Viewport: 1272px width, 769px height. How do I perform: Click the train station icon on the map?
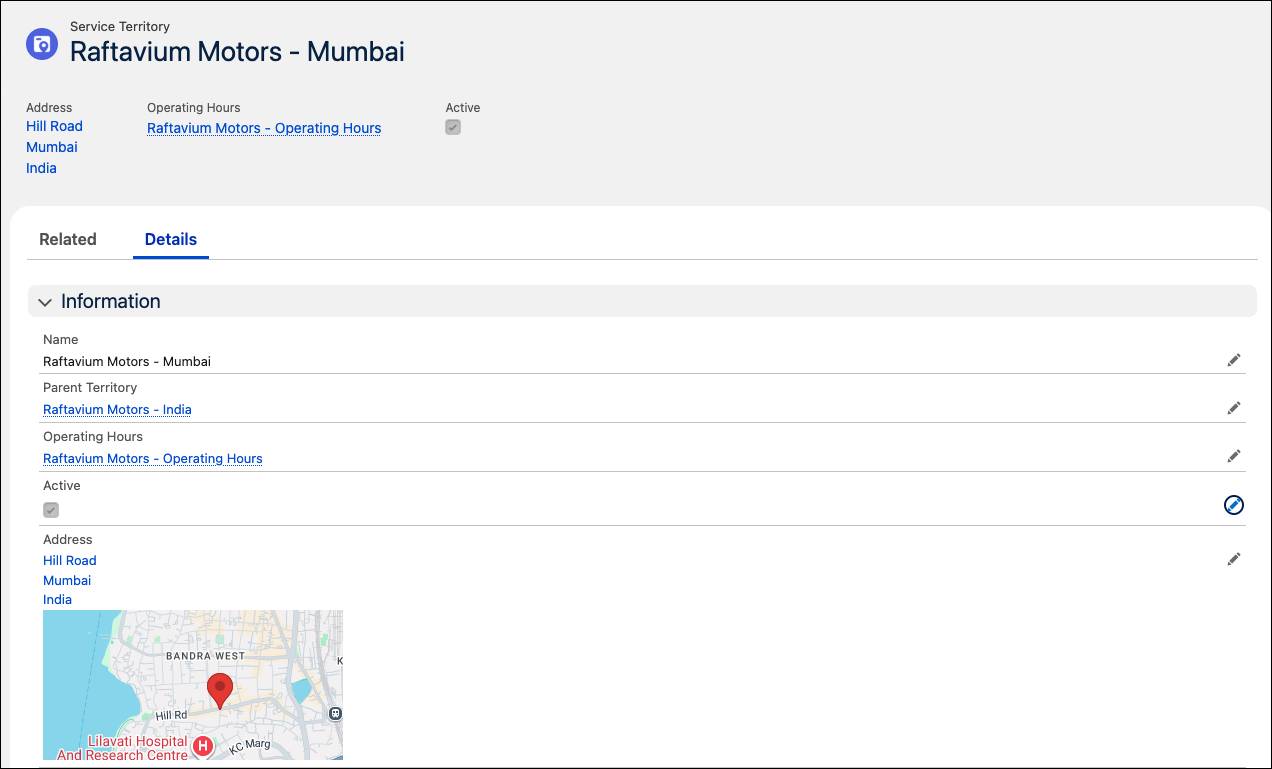pos(334,715)
